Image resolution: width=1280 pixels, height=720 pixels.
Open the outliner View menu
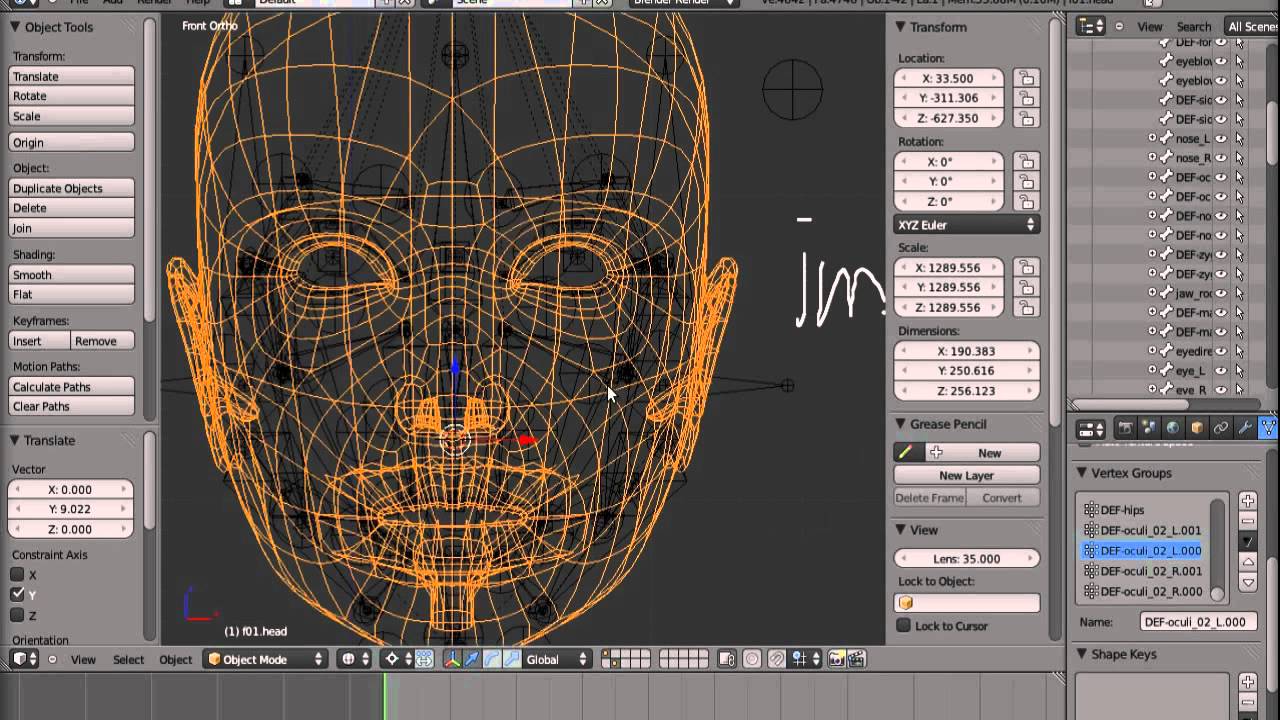(1150, 27)
